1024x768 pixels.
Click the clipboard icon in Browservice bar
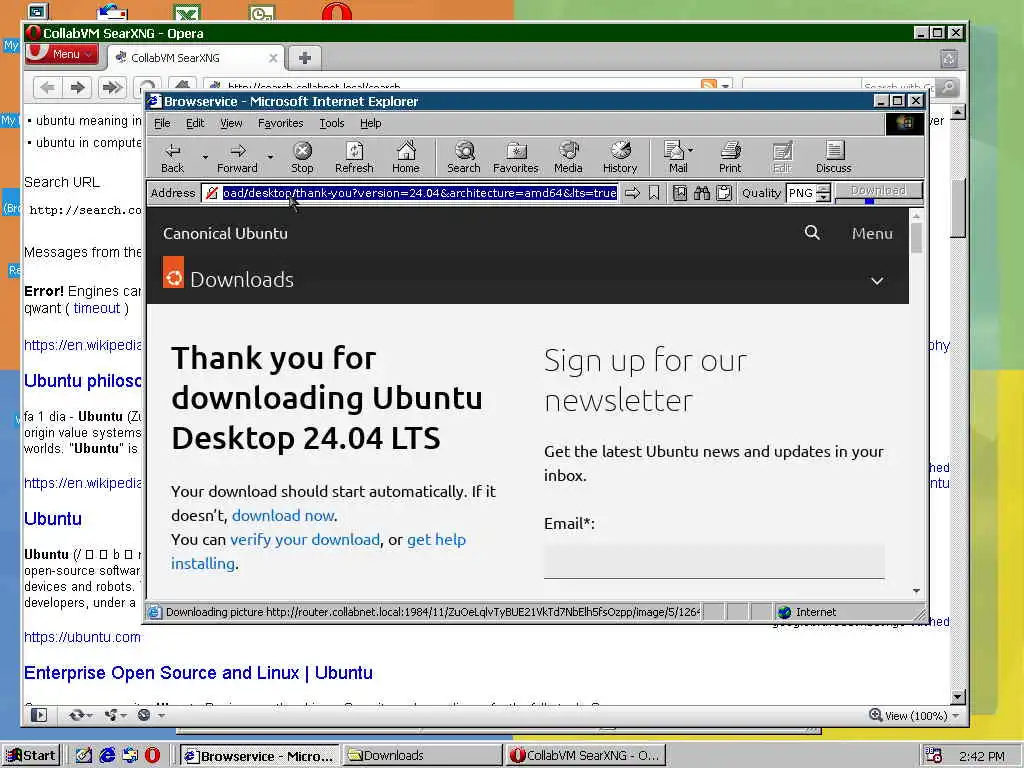[x=724, y=193]
